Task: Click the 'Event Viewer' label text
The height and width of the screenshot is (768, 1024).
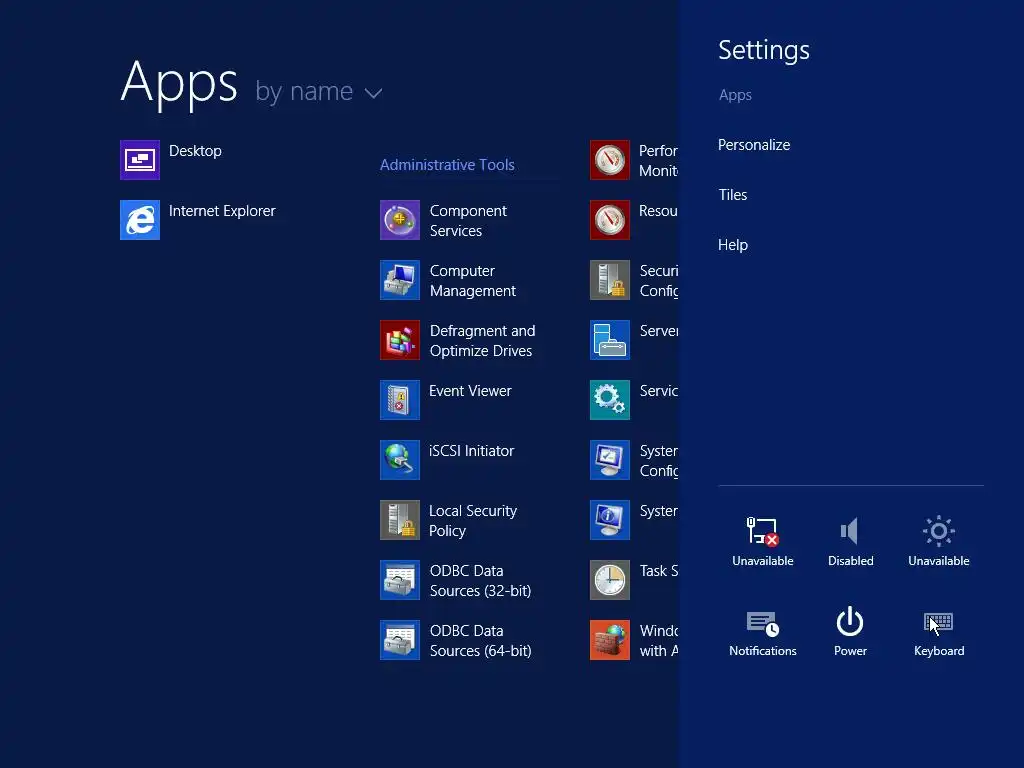Action: [470, 391]
